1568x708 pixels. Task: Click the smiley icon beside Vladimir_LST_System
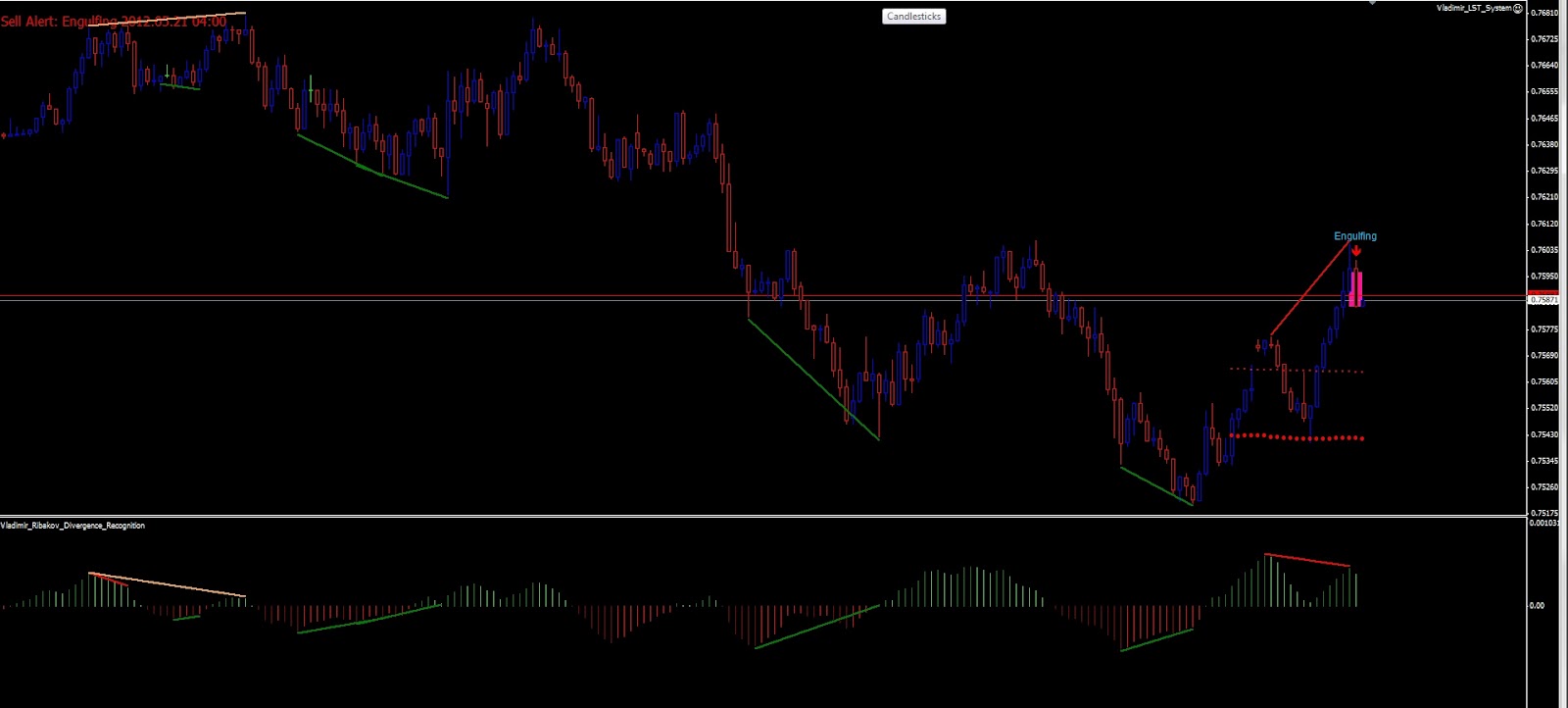pos(1518,8)
